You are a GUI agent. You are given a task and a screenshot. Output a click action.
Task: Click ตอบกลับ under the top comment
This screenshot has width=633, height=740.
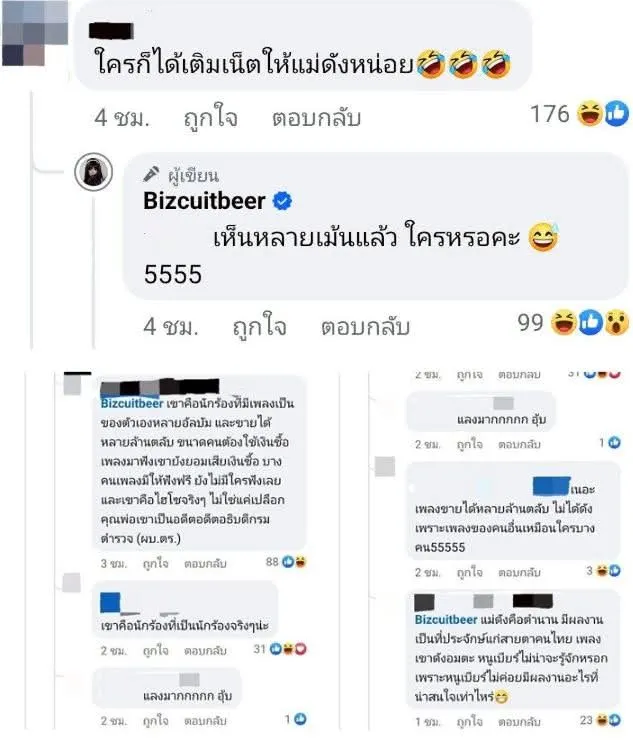coord(316,118)
